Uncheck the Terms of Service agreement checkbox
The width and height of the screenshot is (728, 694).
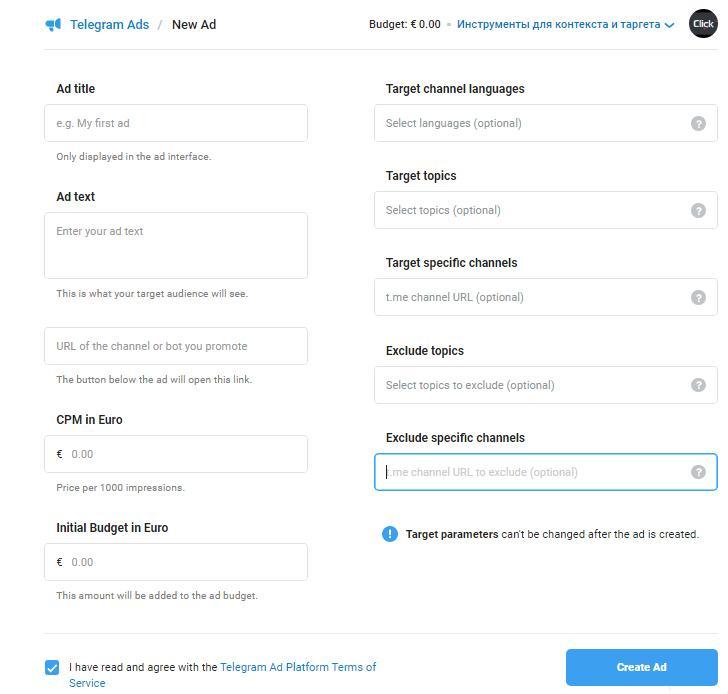pyautogui.click(x=52, y=667)
